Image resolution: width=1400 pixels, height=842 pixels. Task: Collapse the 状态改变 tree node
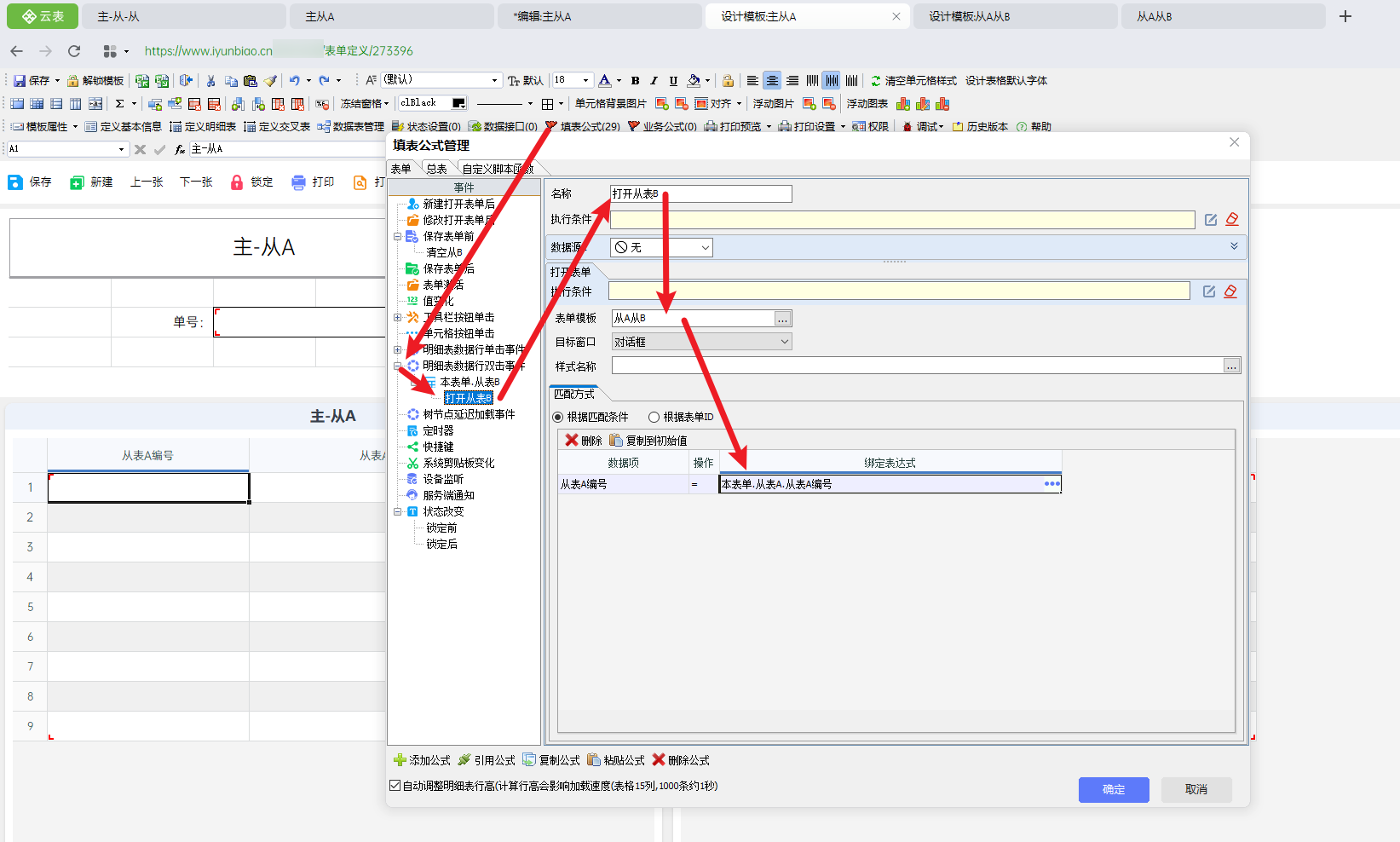[397, 512]
